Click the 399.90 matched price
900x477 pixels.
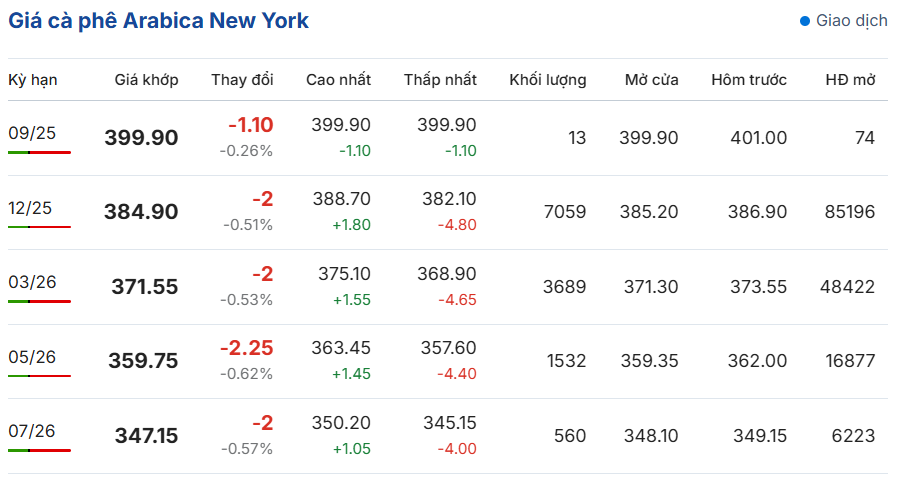pos(141,138)
